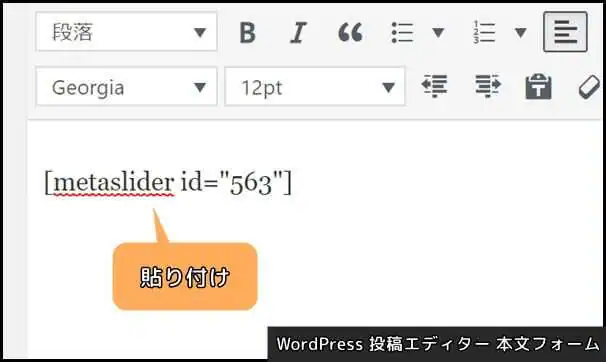This screenshot has height=362, width=606.
Task: Apply blockquote formatting
Action: tap(350, 32)
